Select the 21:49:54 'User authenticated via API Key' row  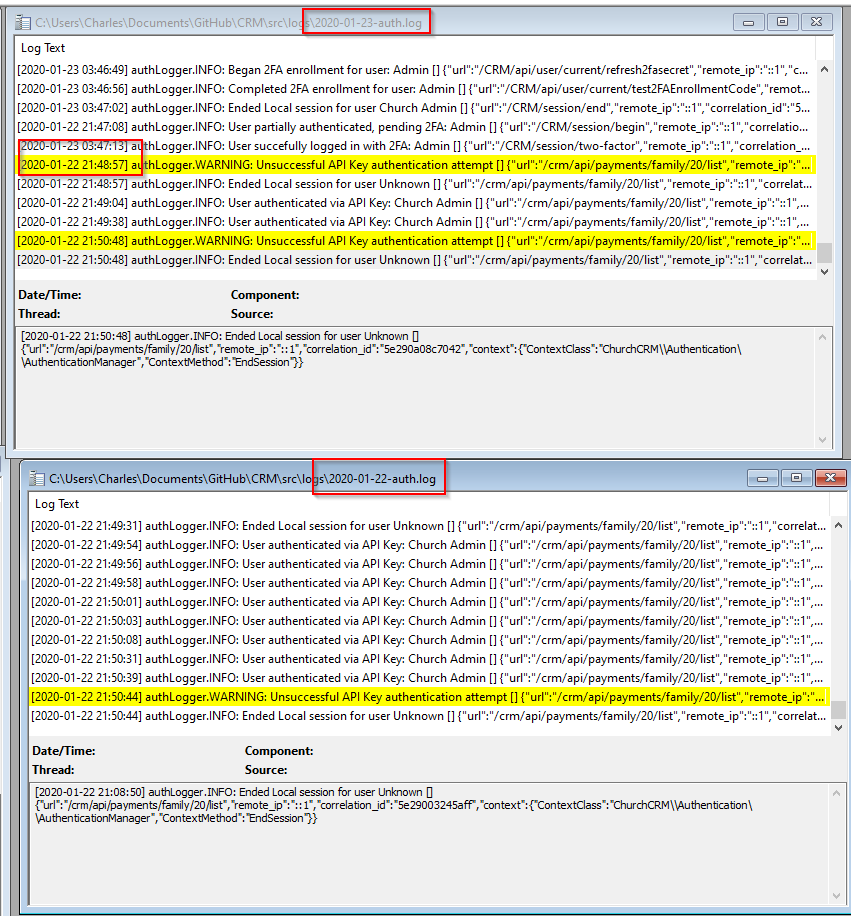429,545
